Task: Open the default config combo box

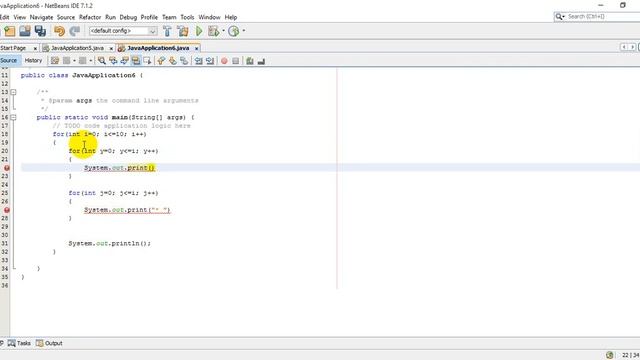Action: [x=123, y=31]
